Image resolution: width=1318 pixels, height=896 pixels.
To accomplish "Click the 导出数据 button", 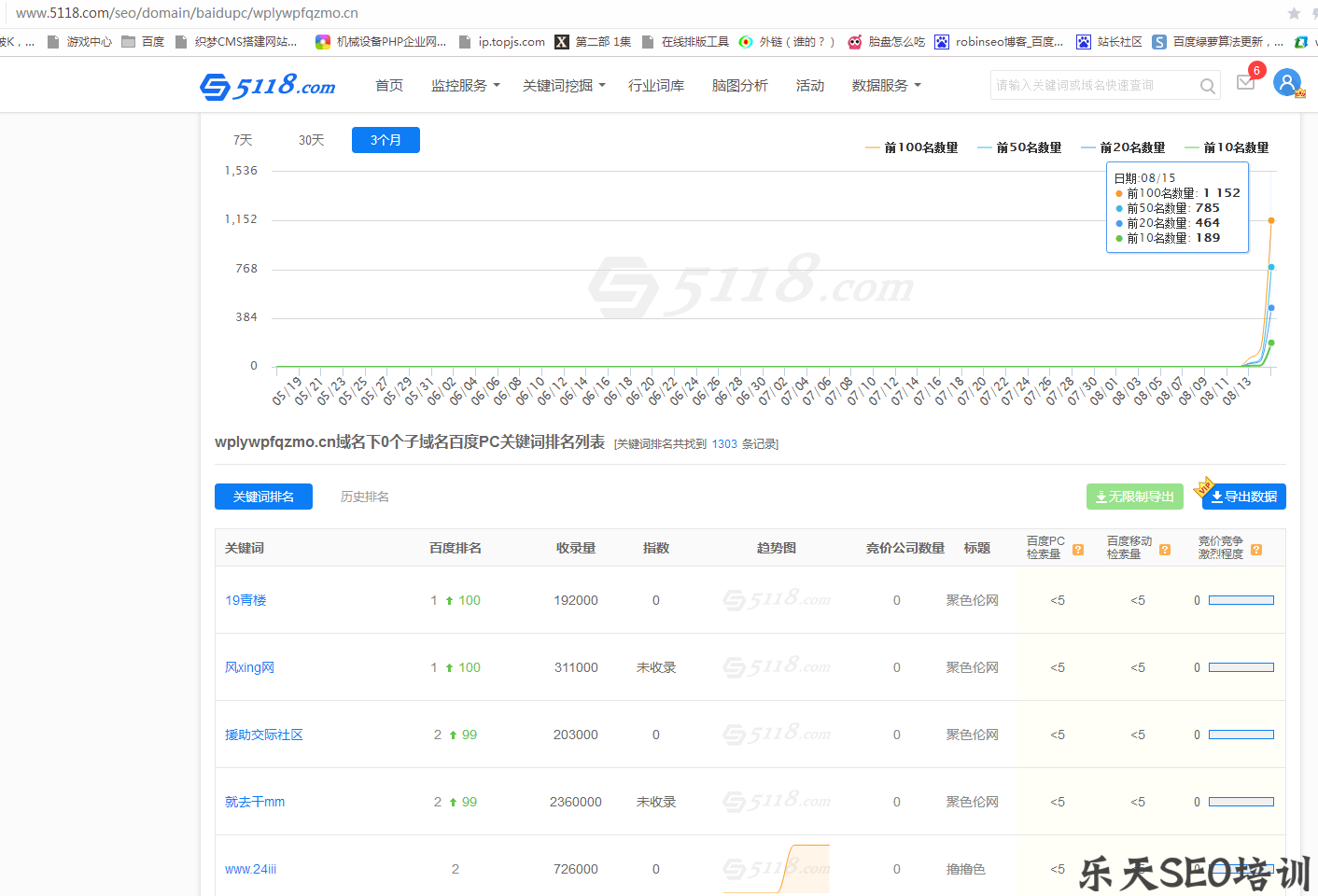I will 1243,497.
